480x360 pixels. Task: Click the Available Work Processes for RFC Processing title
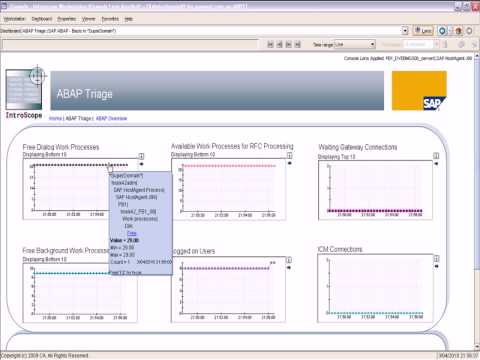click(232, 146)
